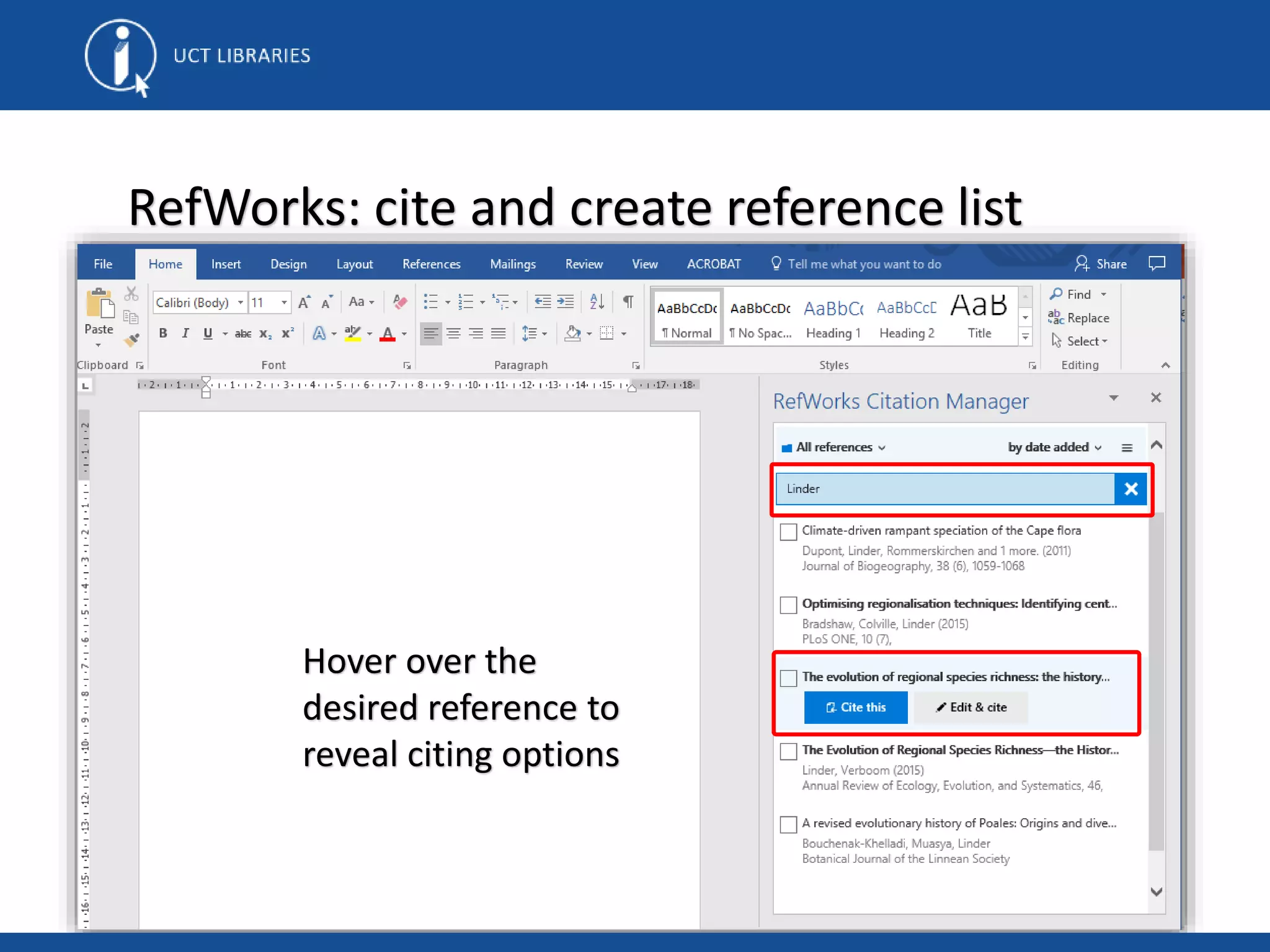Apply Underline formatting

208,333
